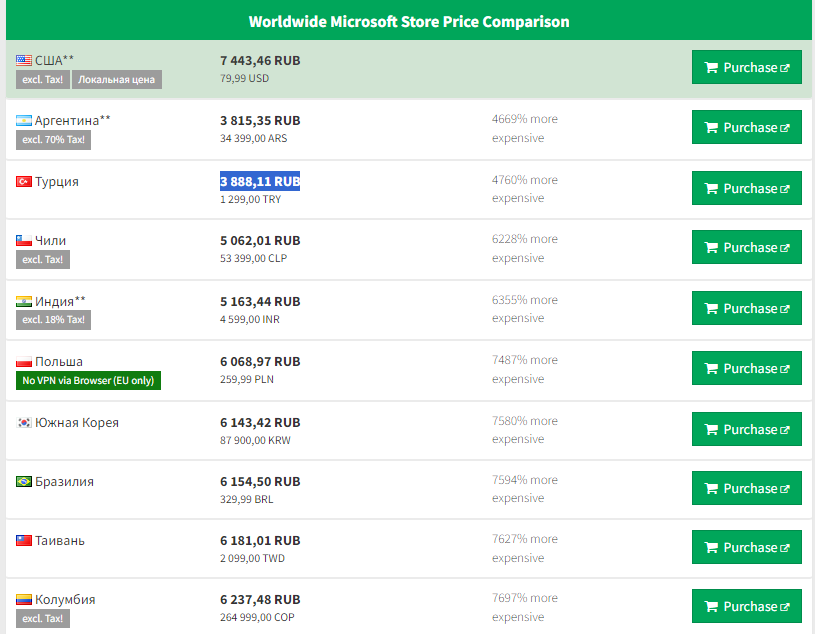Image resolution: width=815 pixels, height=634 pixels.
Task: Click the country name Польша
Action: 59,362
